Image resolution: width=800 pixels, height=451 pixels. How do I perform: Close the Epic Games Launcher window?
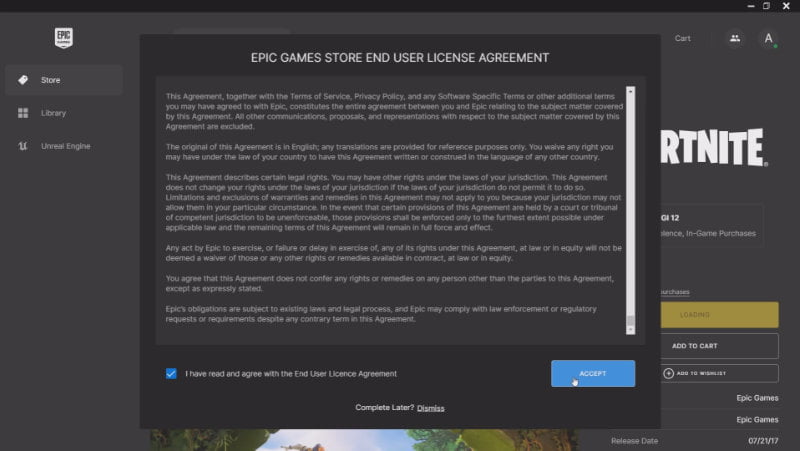786,6
